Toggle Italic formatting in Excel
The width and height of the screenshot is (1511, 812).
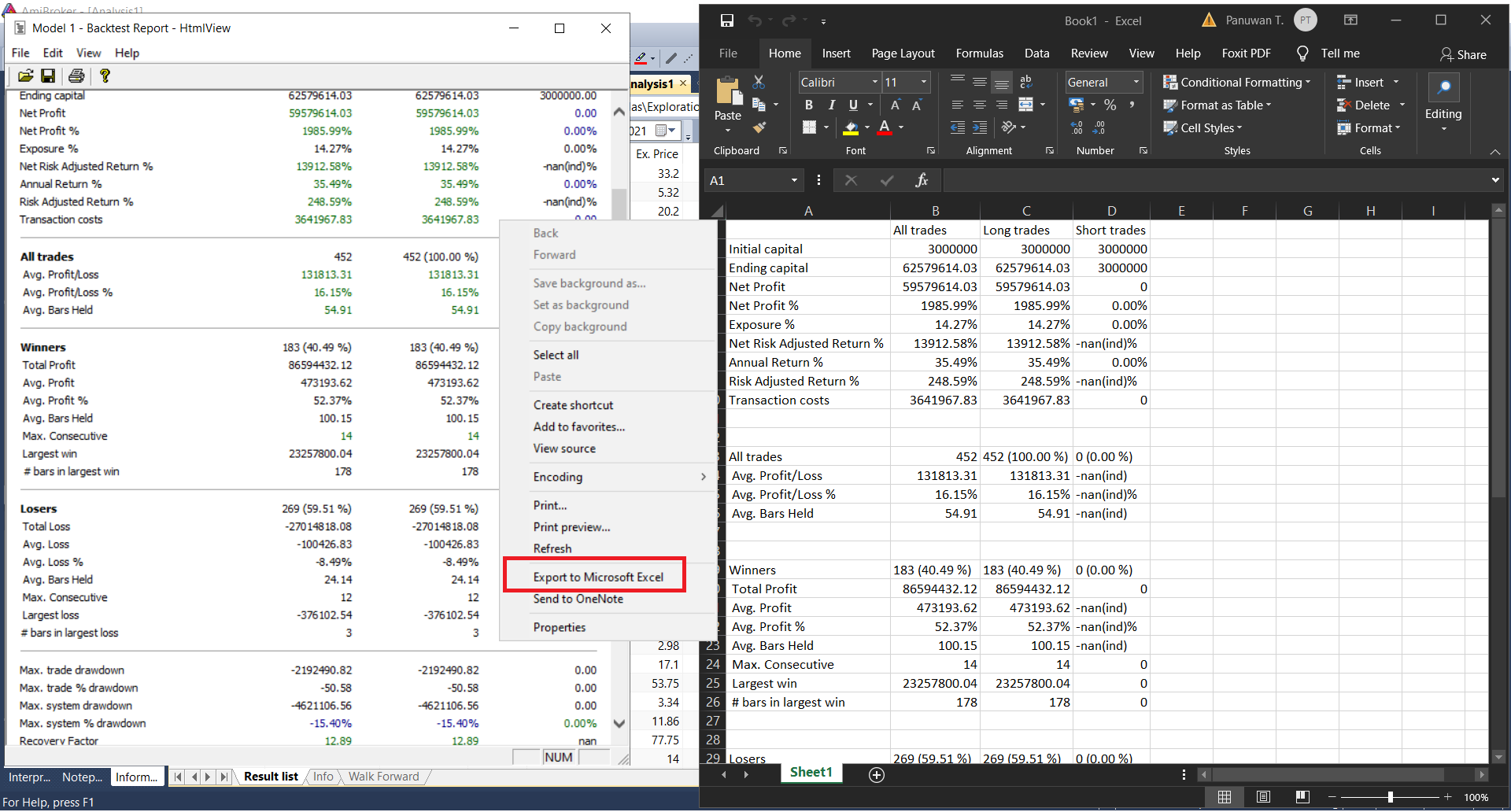831,105
